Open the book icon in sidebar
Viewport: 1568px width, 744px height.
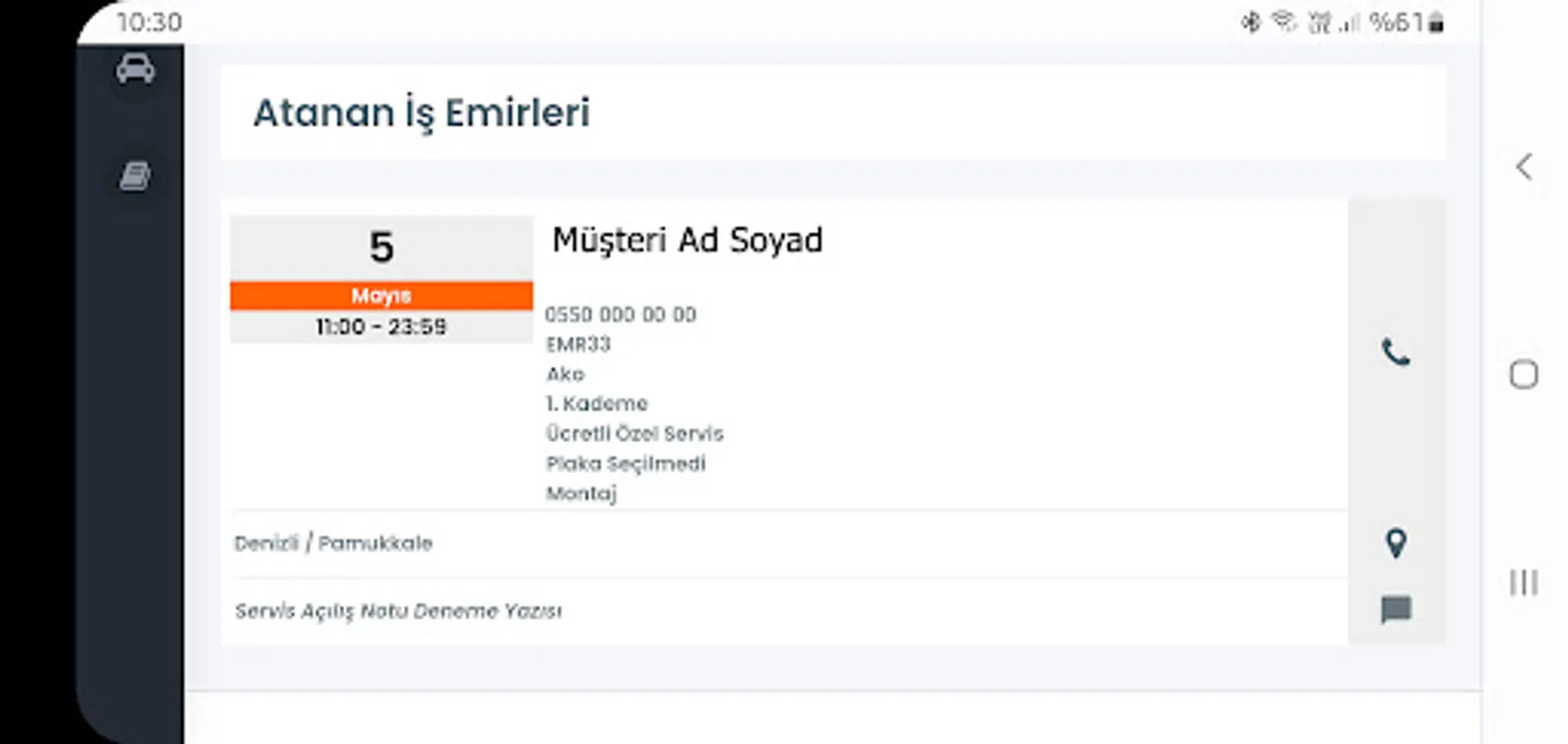coord(135,176)
